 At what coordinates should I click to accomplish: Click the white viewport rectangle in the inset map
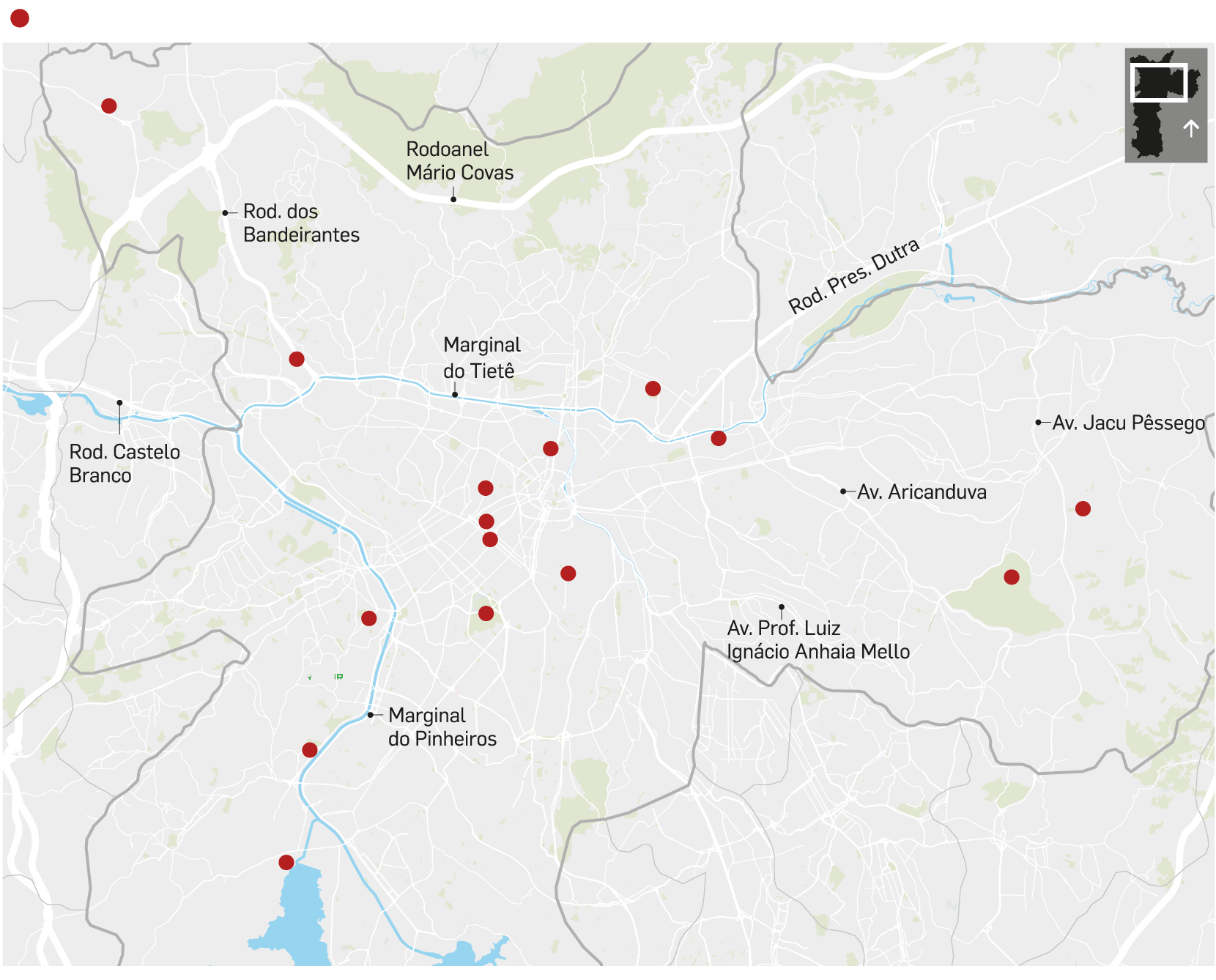click(1158, 83)
